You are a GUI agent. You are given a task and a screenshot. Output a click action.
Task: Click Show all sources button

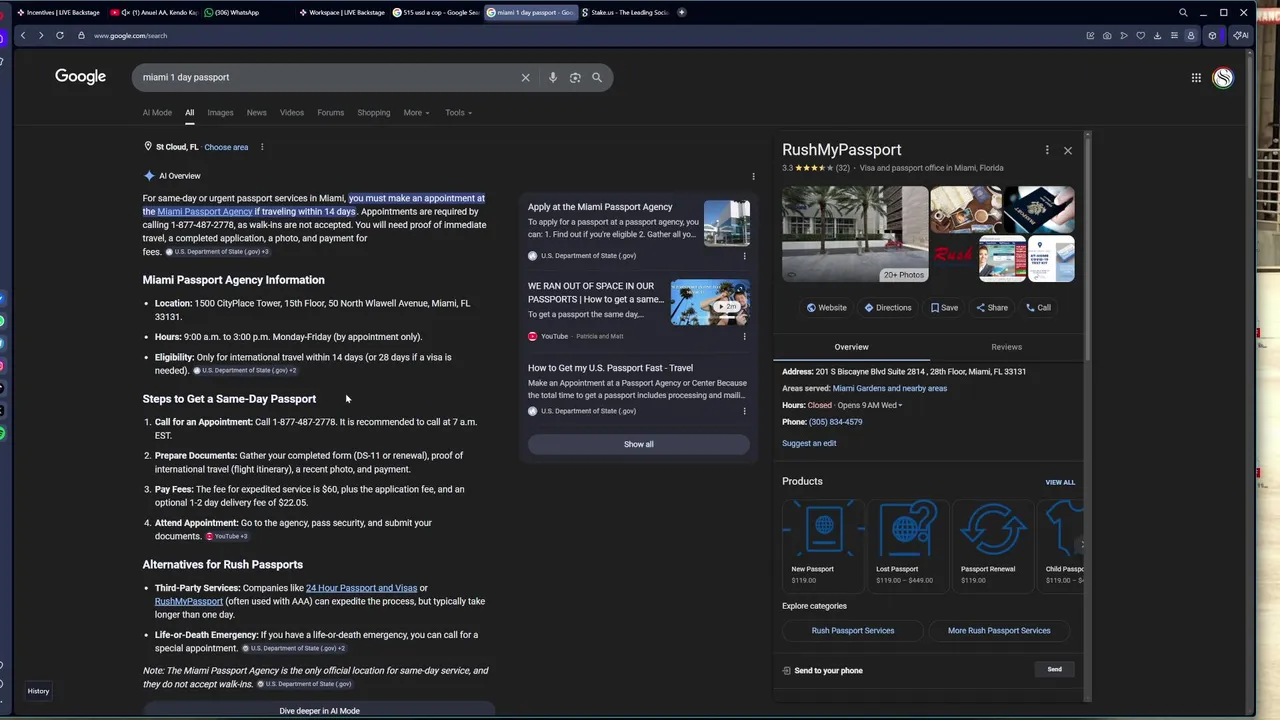click(639, 444)
